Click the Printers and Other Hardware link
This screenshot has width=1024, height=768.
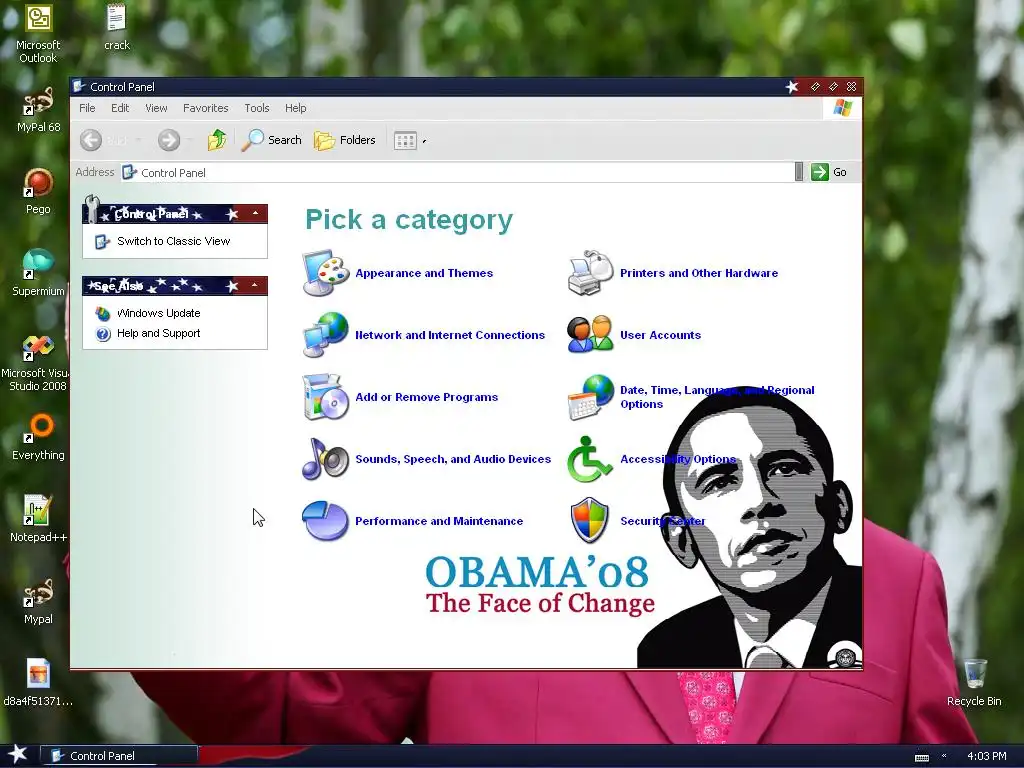(699, 273)
